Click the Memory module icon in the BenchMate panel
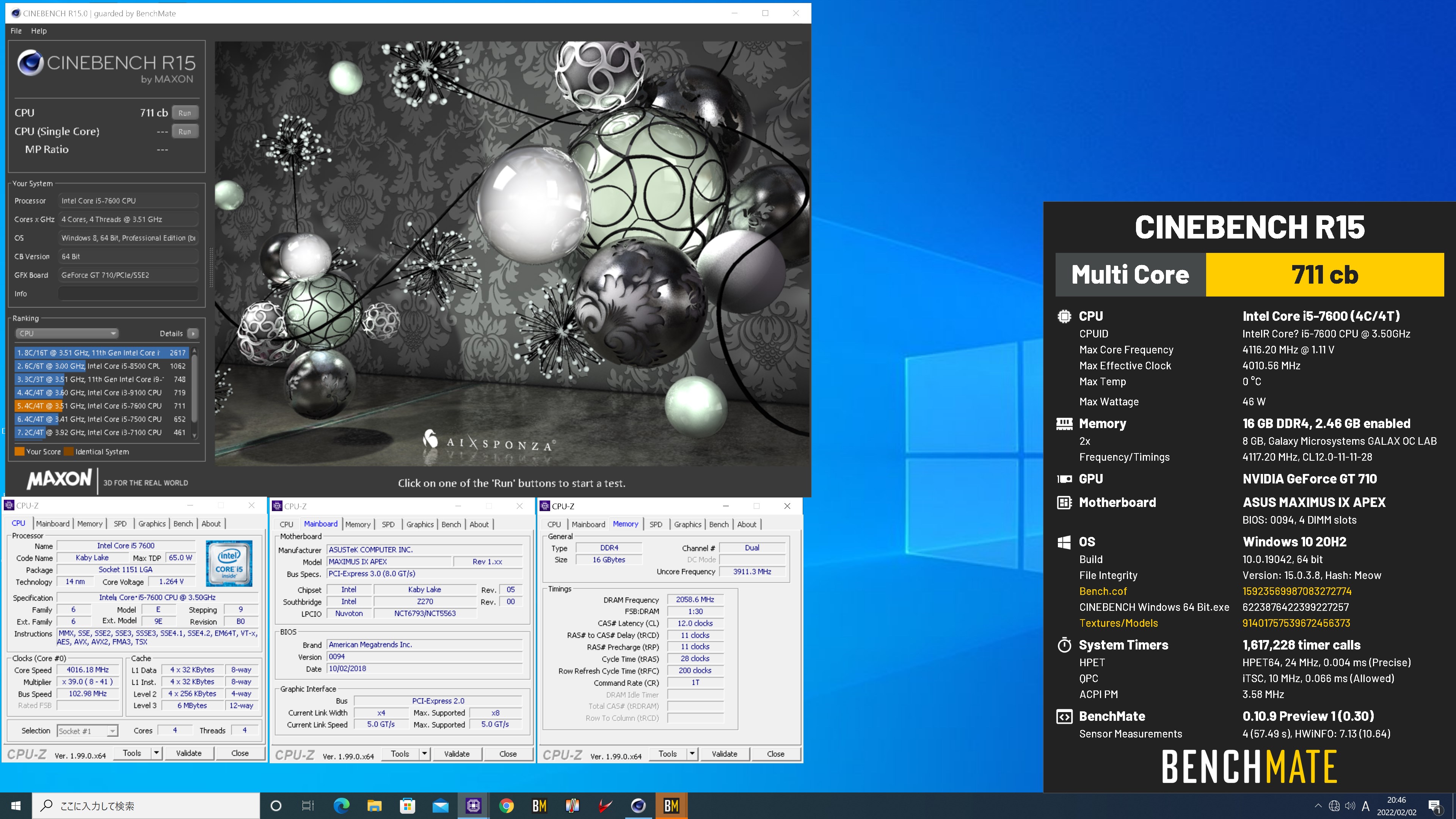This screenshot has height=819, width=1456. (x=1064, y=424)
